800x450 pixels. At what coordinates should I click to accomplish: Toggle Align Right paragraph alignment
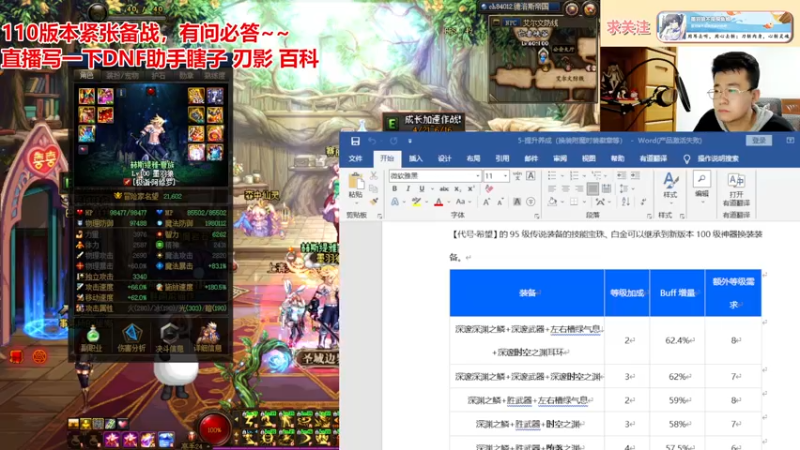click(579, 189)
